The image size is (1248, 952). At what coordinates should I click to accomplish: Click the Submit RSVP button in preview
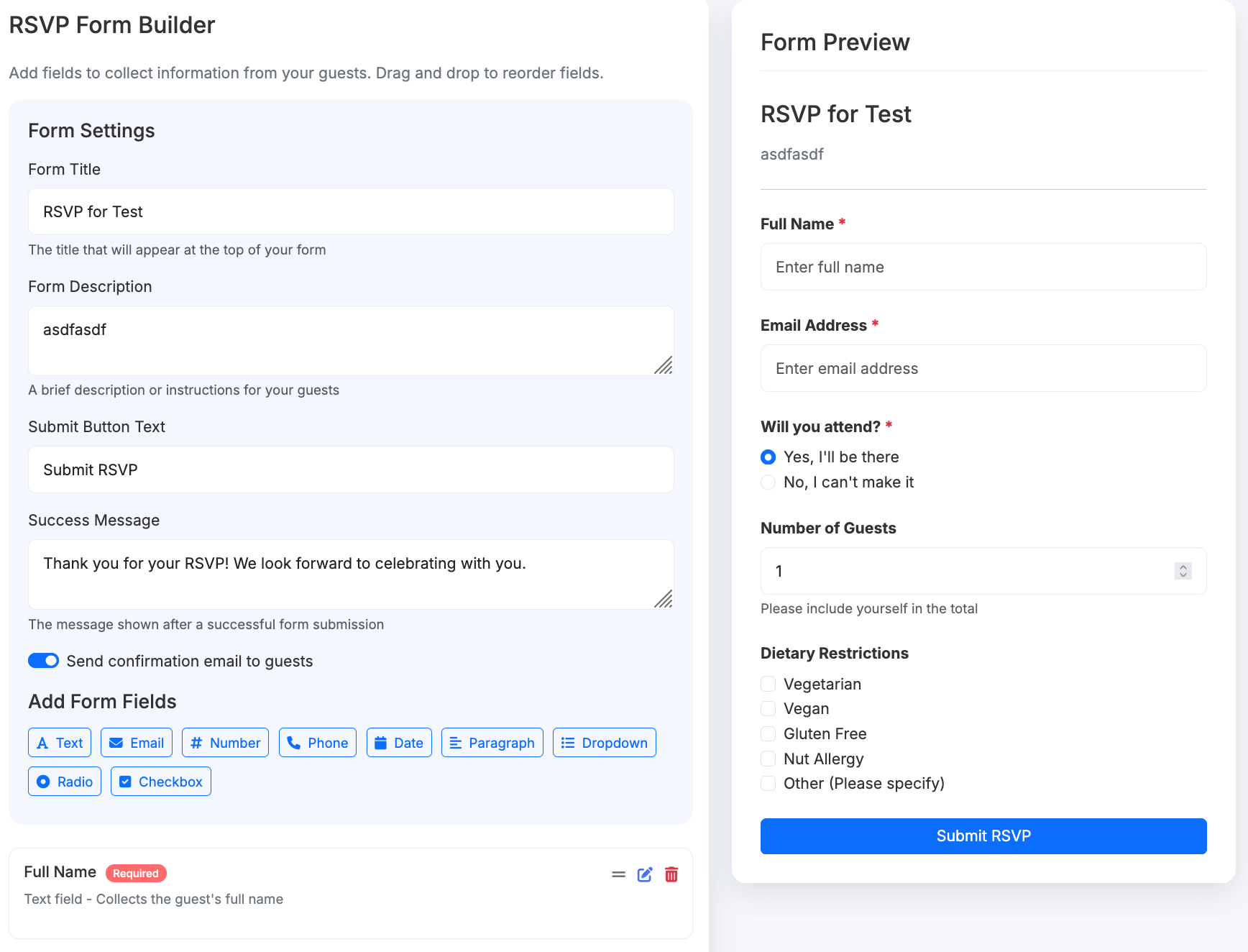983,836
